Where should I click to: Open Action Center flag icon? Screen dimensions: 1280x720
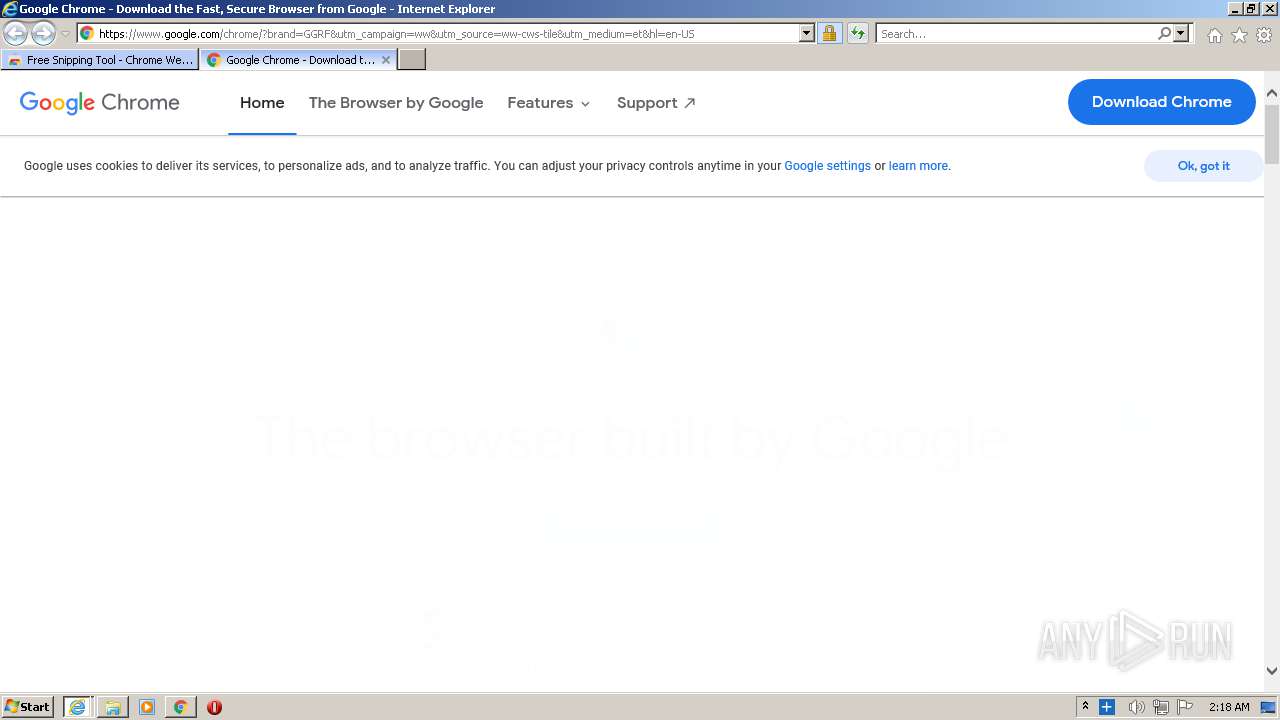[1185, 707]
